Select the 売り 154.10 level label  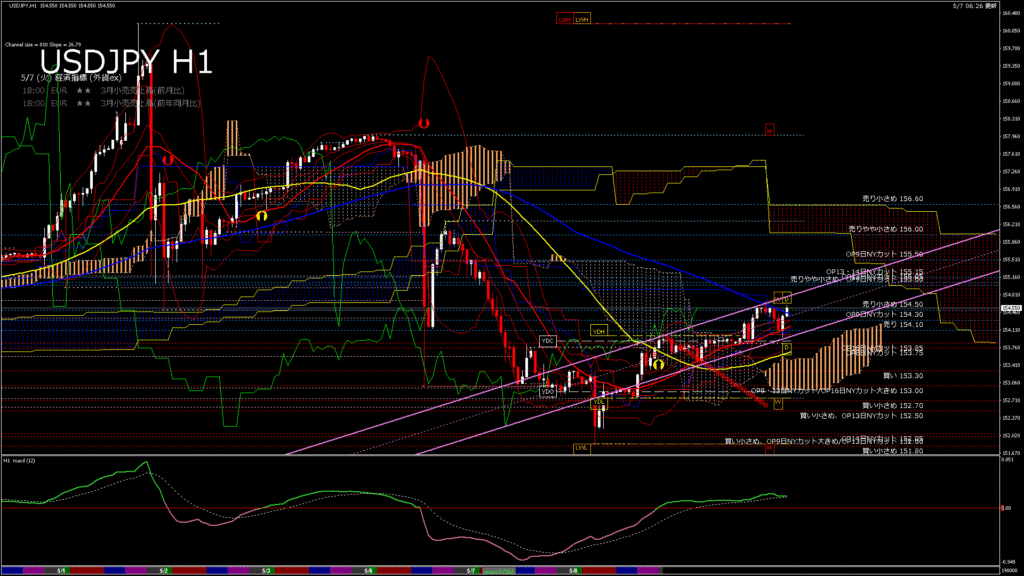click(902, 324)
